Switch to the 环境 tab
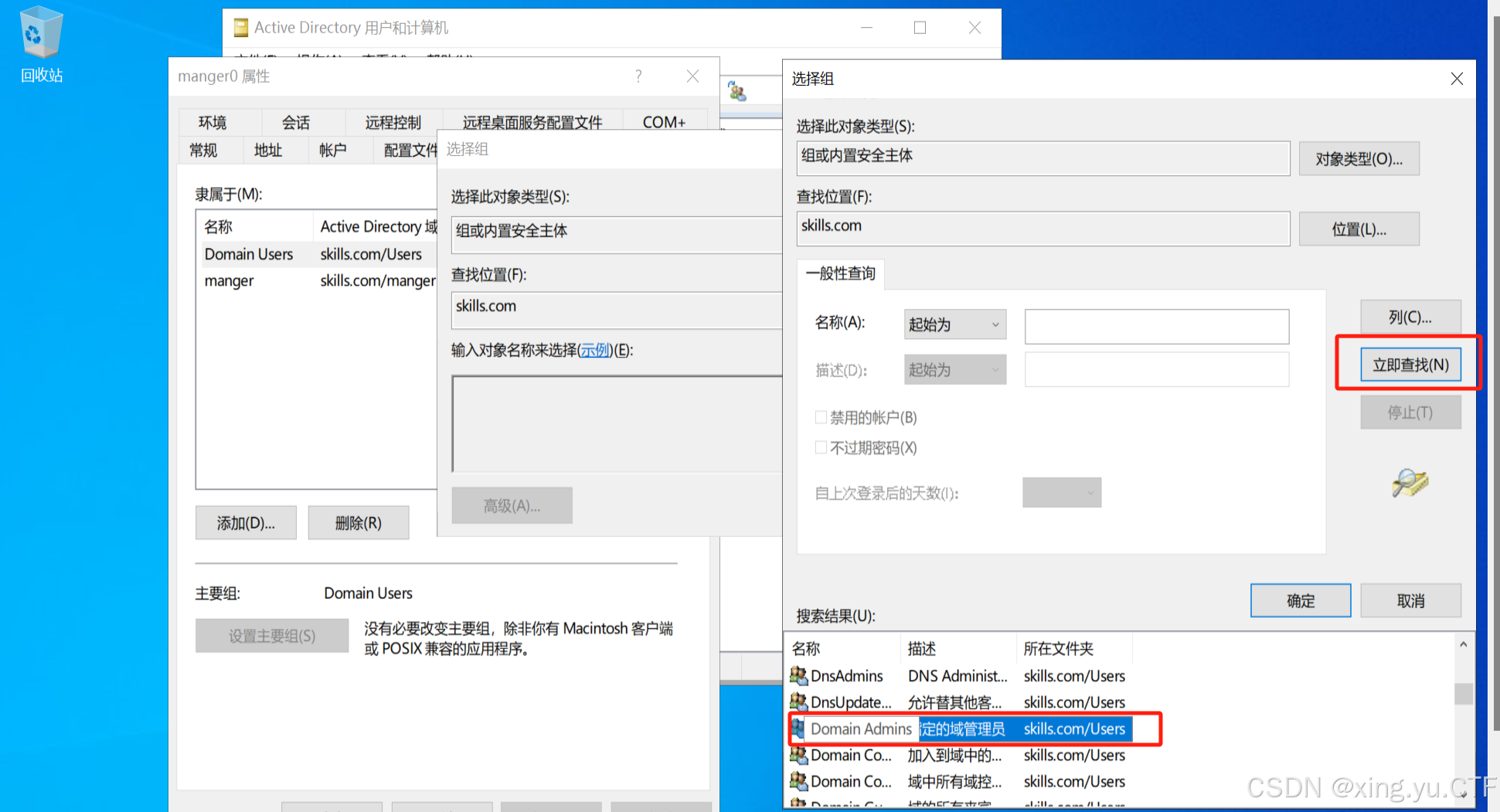This screenshot has height=812, width=1500. [x=213, y=122]
